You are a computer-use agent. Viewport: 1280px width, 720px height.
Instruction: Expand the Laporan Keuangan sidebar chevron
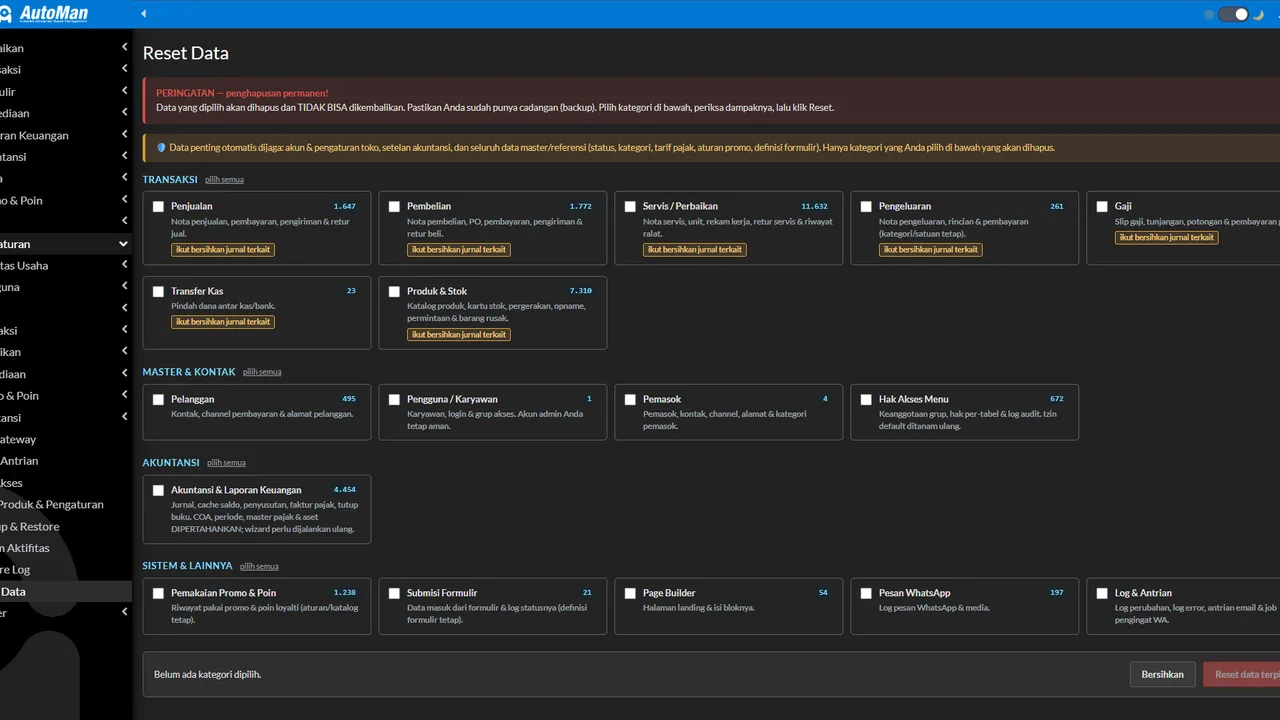(124, 135)
